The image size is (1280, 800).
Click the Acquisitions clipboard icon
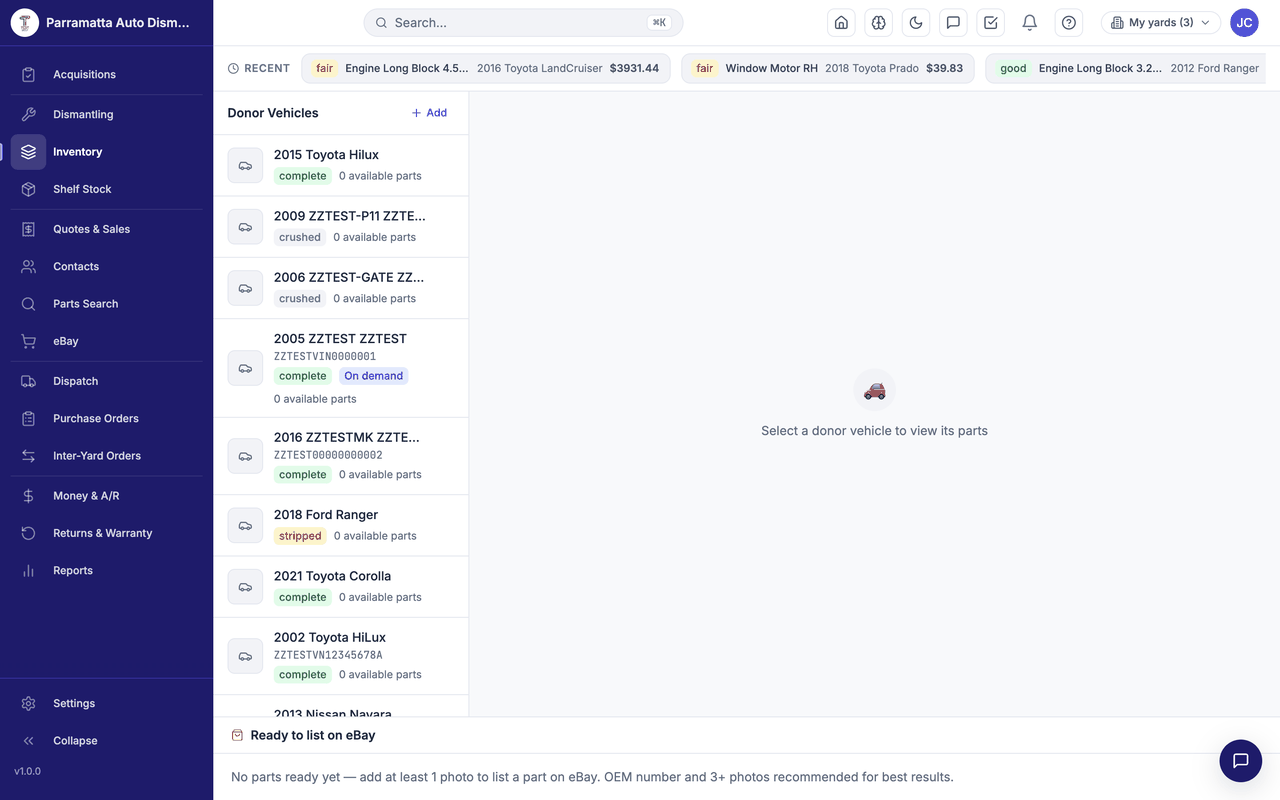(x=28, y=74)
